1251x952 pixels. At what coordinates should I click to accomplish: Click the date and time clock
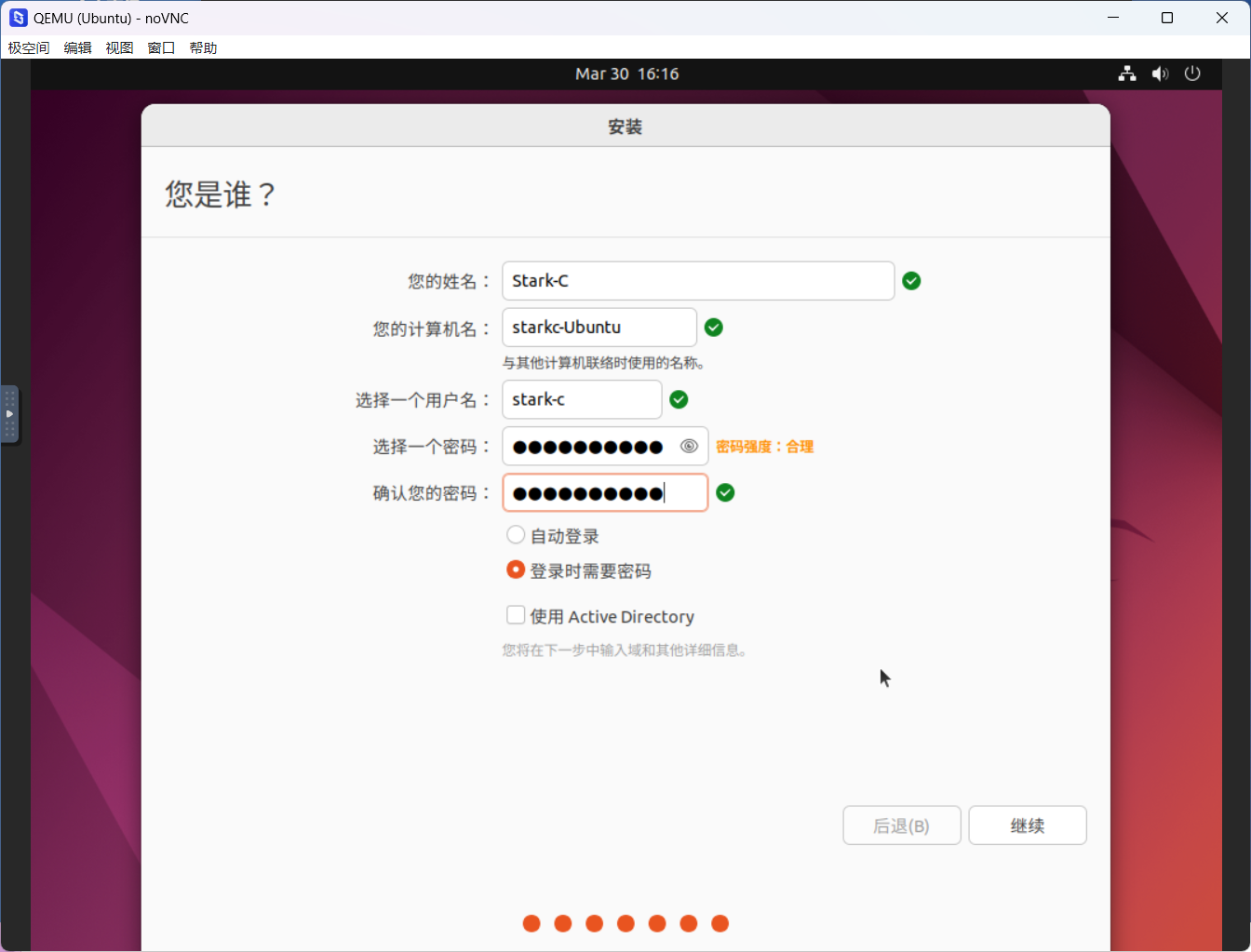click(x=626, y=74)
